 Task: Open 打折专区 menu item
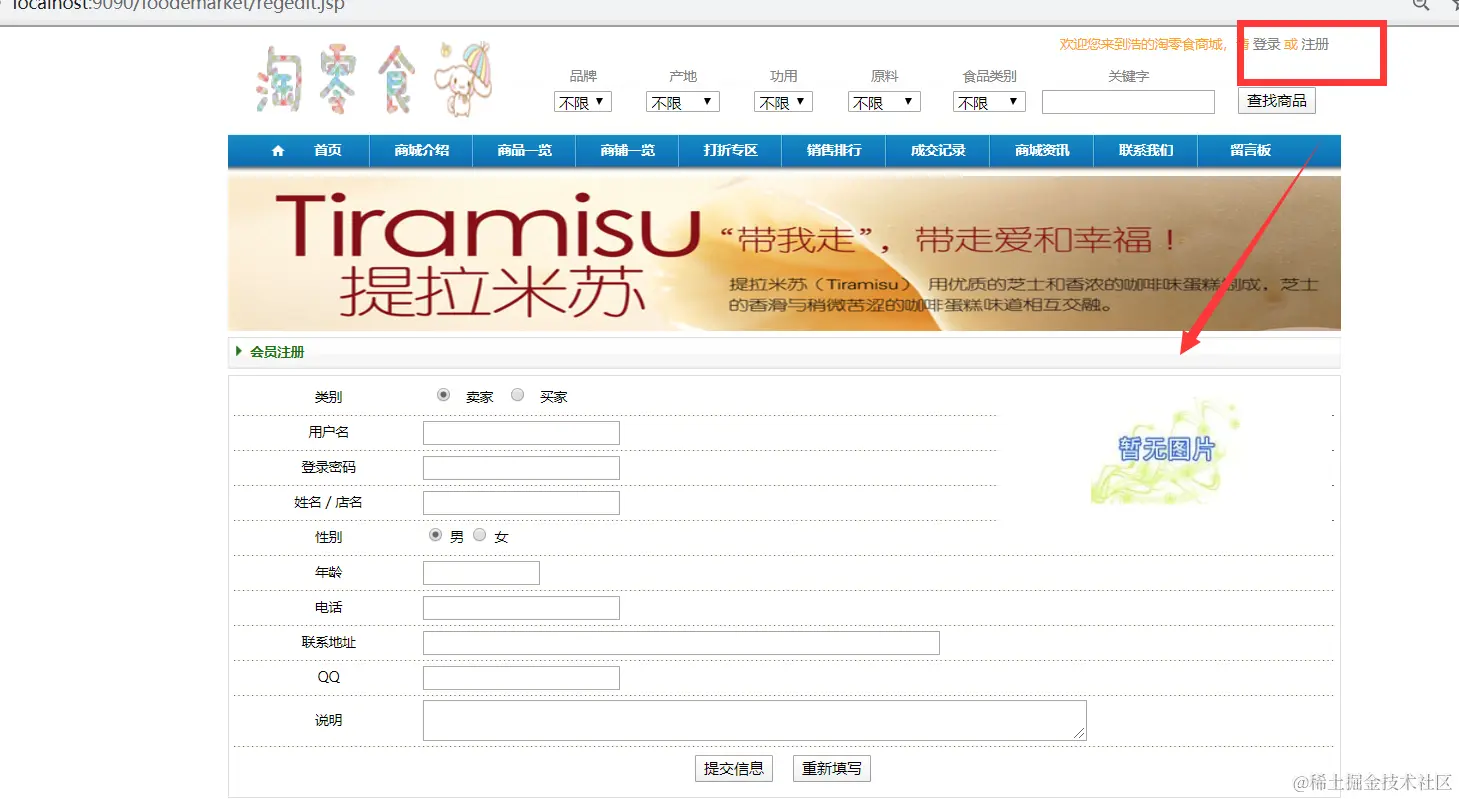pyautogui.click(x=731, y=151)
